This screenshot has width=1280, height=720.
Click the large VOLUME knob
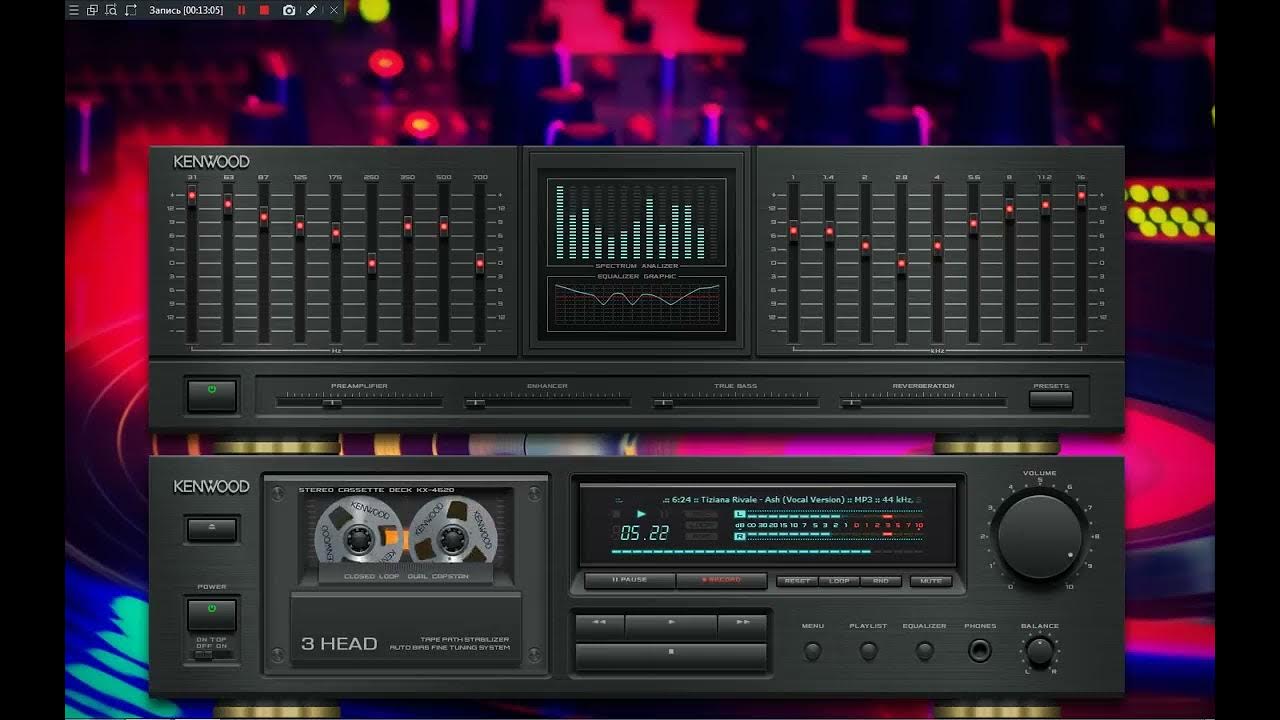tap(1040, 536)
